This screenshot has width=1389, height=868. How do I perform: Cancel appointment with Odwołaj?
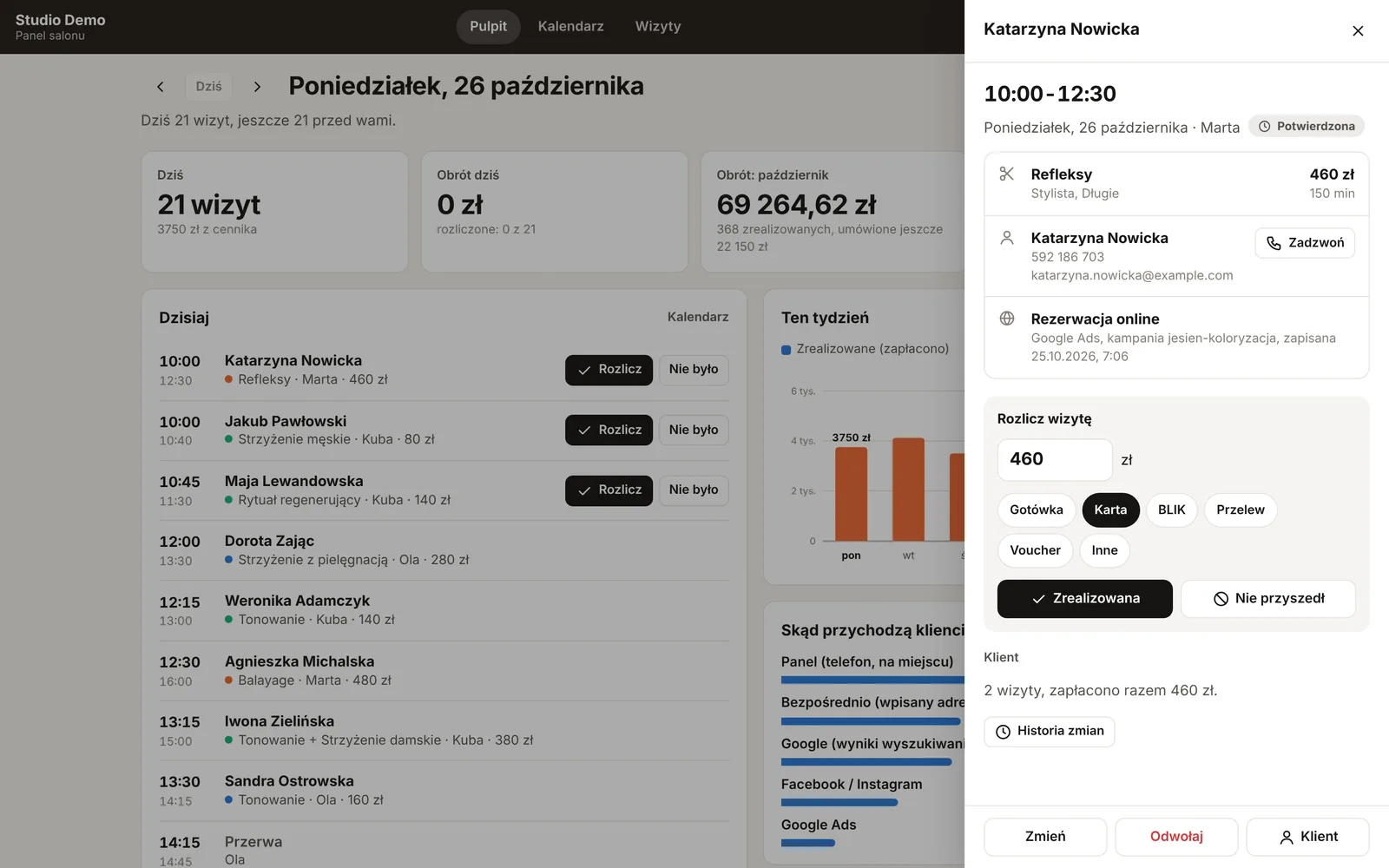tap(1176, 837)
